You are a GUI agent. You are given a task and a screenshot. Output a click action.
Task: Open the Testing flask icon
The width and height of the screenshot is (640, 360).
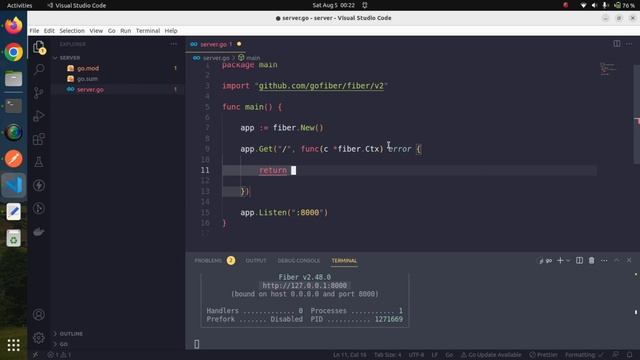tap(39, 162)
